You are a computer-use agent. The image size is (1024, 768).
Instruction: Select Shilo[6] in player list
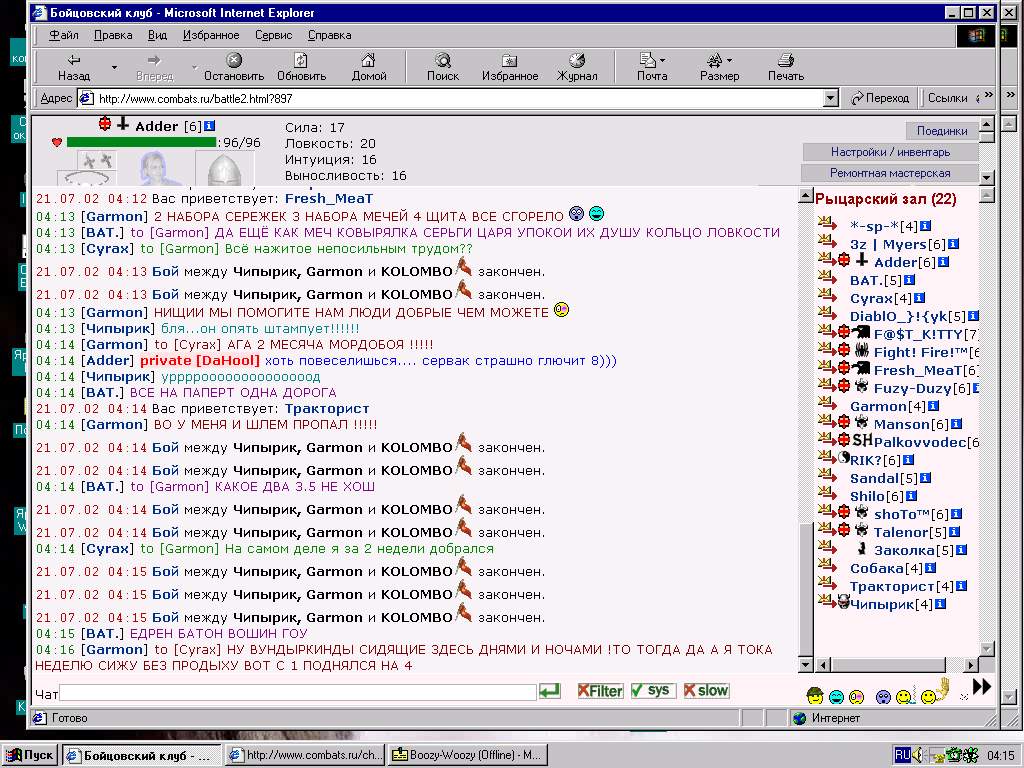click(876, 496)
